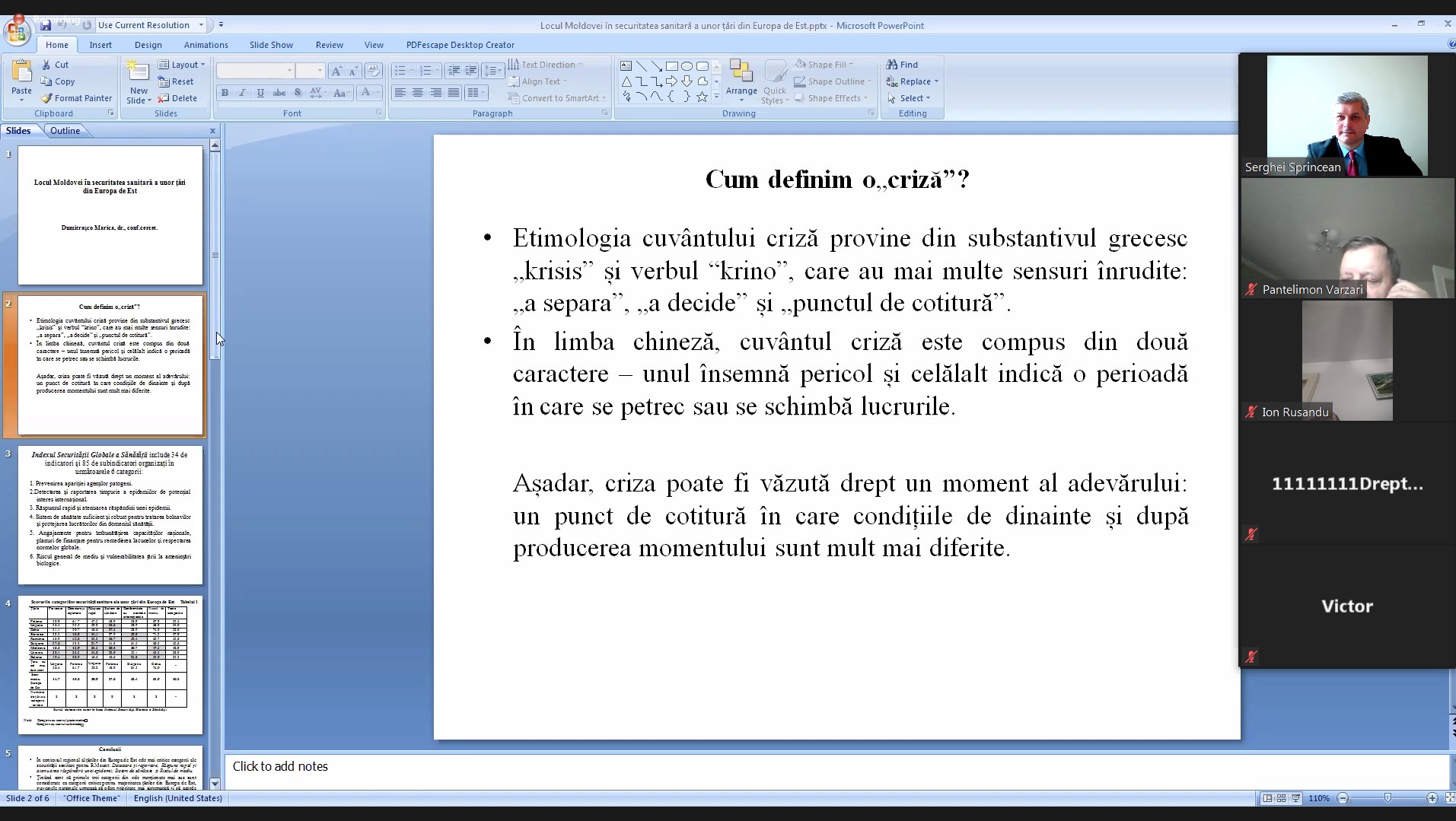Open the font size combo box
Image resolution: width=1456 pixels, height=821 pixels.
tap(310, 71)
